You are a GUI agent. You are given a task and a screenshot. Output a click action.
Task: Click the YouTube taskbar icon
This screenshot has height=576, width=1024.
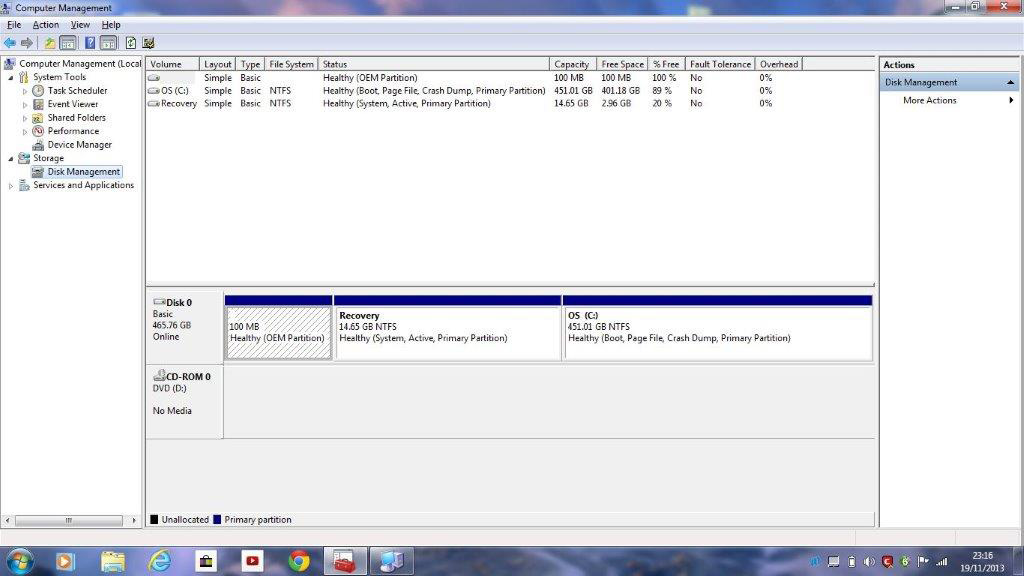pos(252,561)
